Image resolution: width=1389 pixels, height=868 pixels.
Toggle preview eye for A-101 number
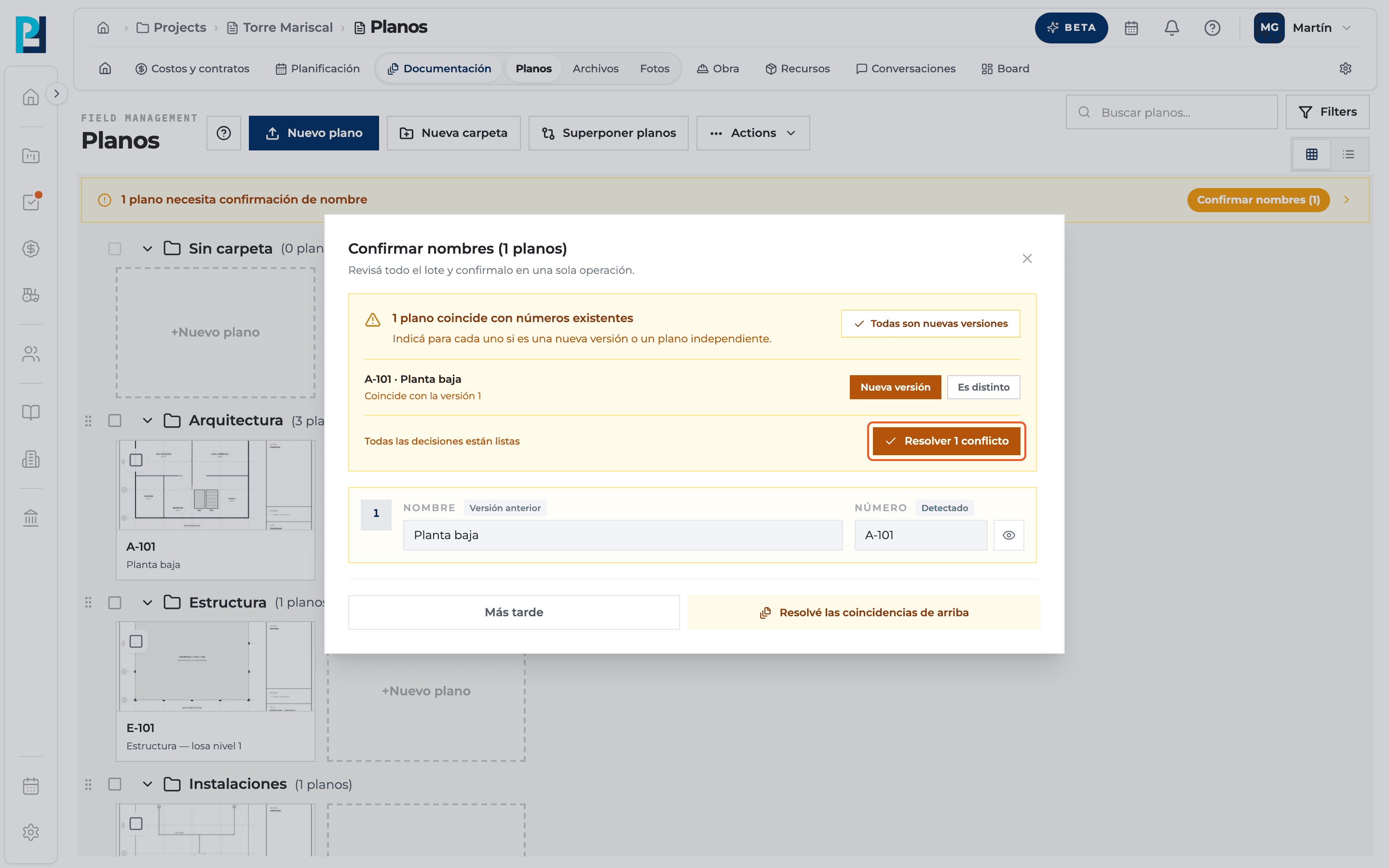tap(1008, 535)
